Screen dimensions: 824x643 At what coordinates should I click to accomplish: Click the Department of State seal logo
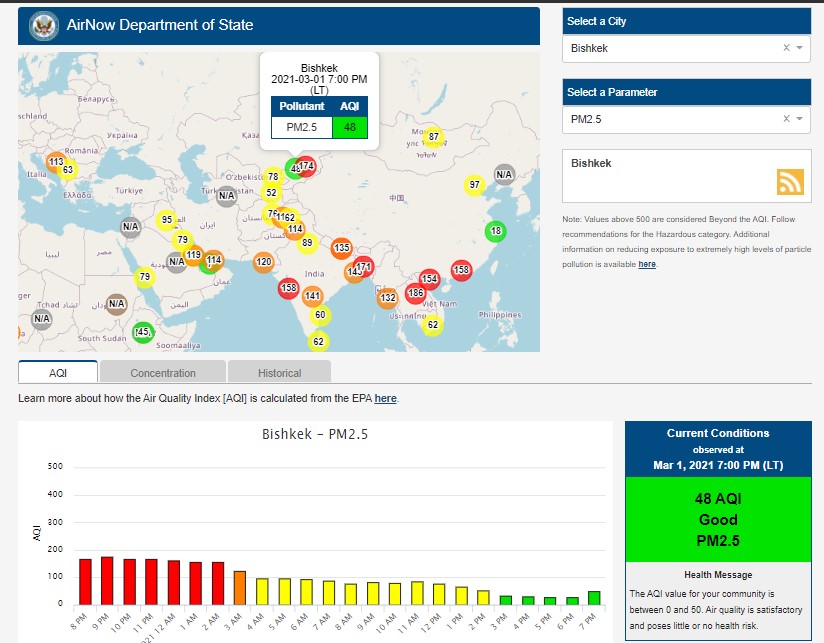(43, 25)
